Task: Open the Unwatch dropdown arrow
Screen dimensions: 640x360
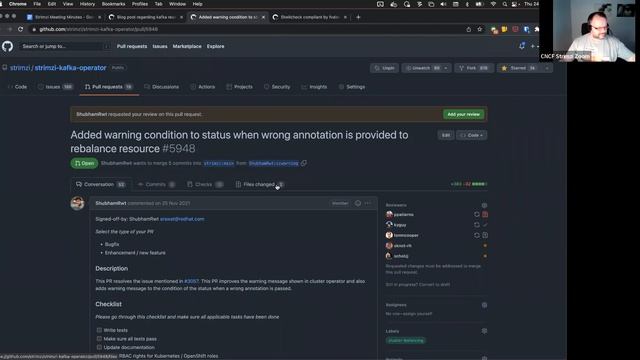Action: coord(446,68)
